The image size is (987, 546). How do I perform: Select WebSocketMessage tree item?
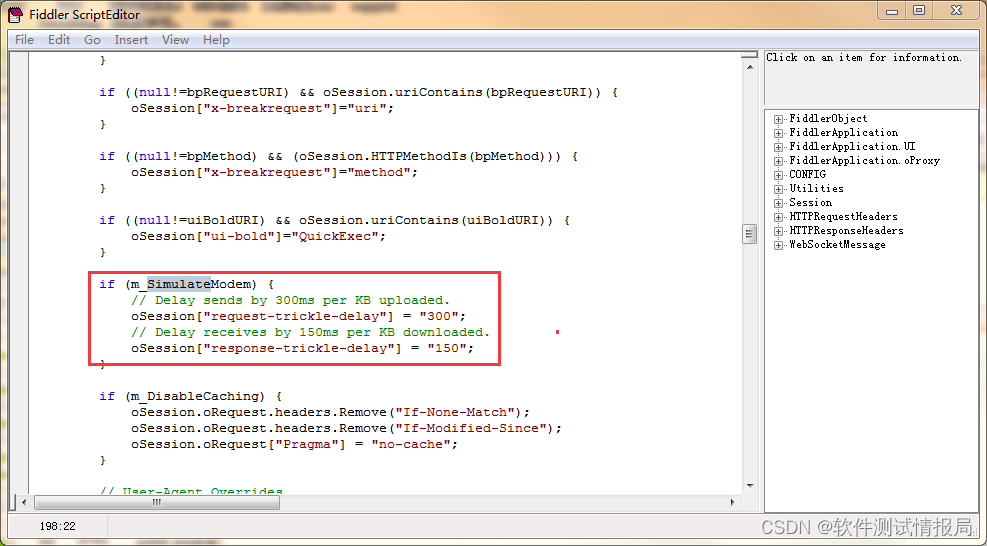(837, 244)
